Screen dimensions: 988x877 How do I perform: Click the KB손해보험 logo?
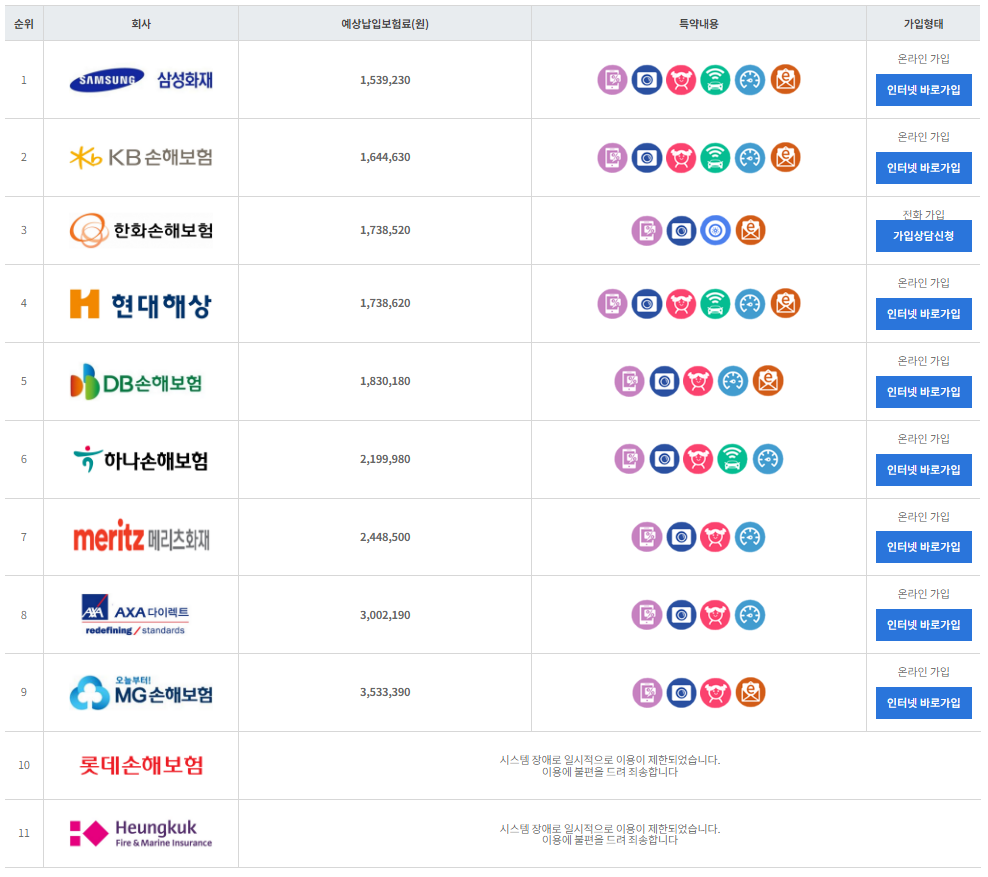click(x=141, y=158)
